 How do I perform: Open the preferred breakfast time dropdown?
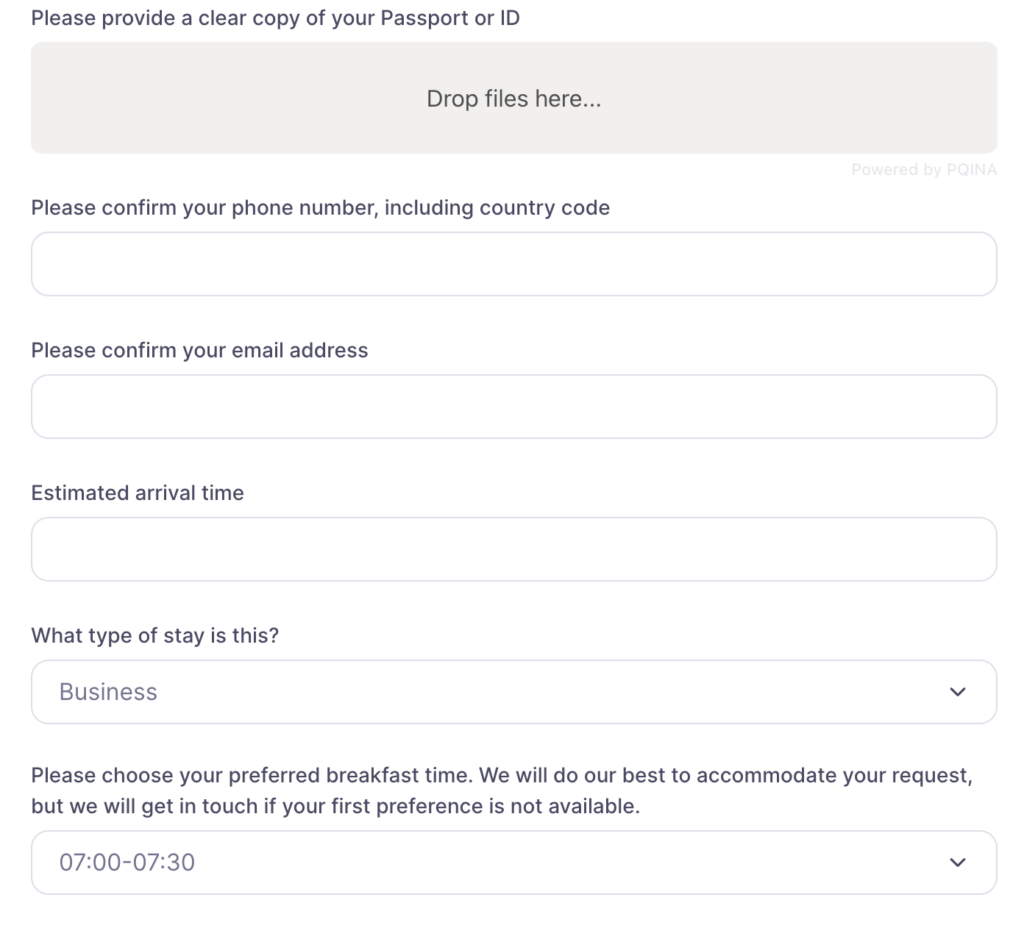[x=513, y=862]
